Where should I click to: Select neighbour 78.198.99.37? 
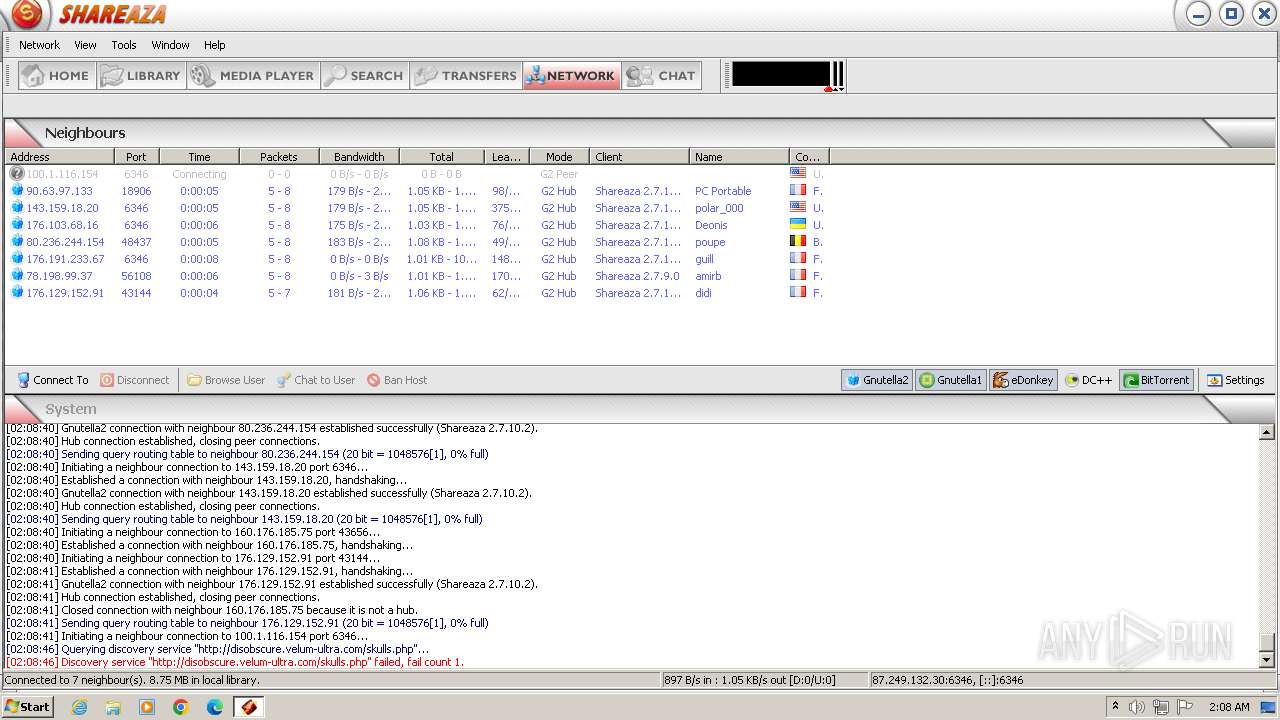417,276
